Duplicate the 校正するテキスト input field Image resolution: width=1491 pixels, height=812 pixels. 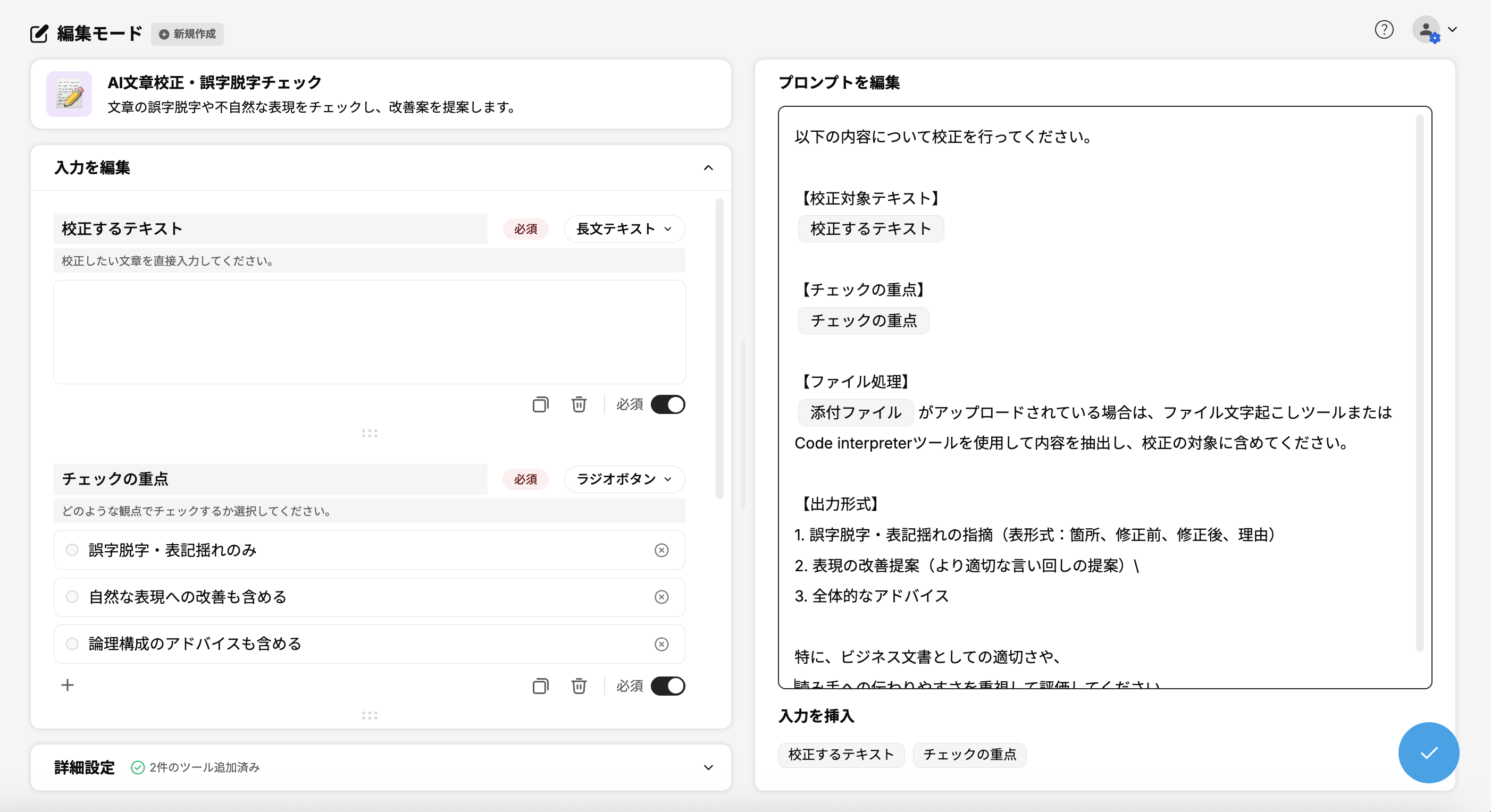pyautogui.click(x=540, y=404)
